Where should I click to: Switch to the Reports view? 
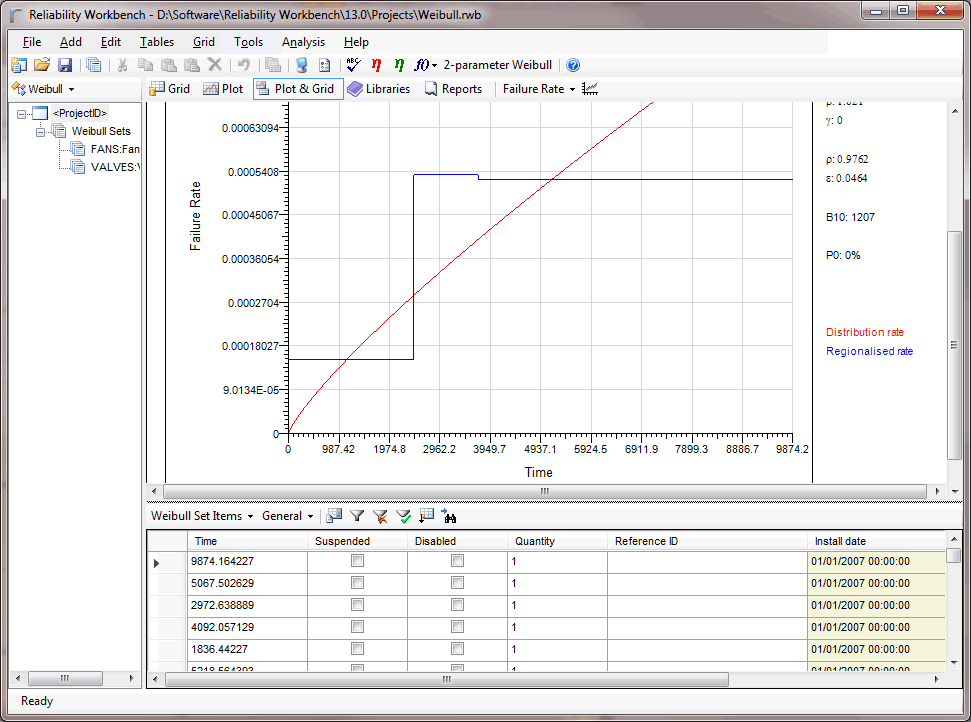453,89
